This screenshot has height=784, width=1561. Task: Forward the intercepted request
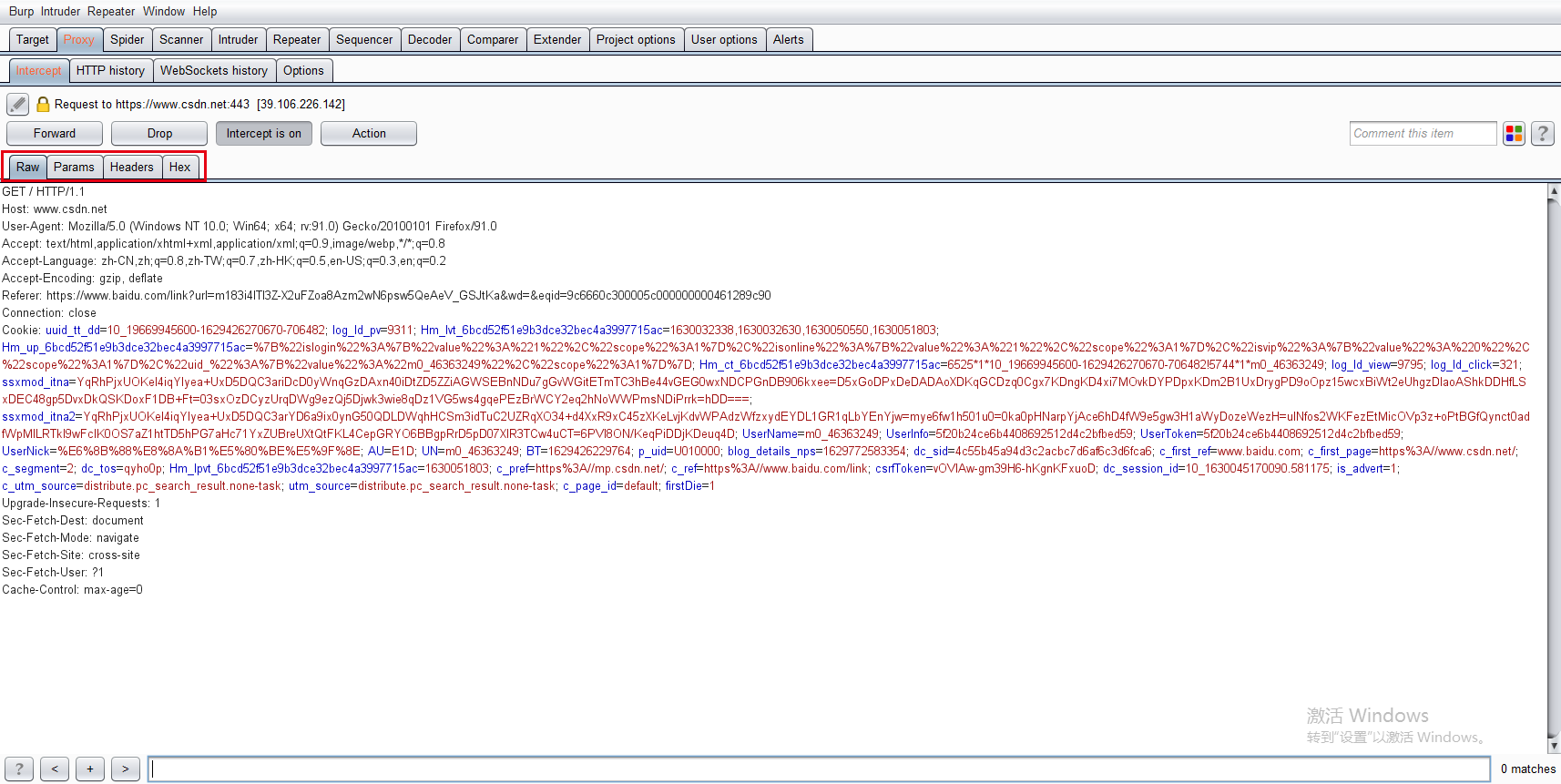[x=55, y=133]
